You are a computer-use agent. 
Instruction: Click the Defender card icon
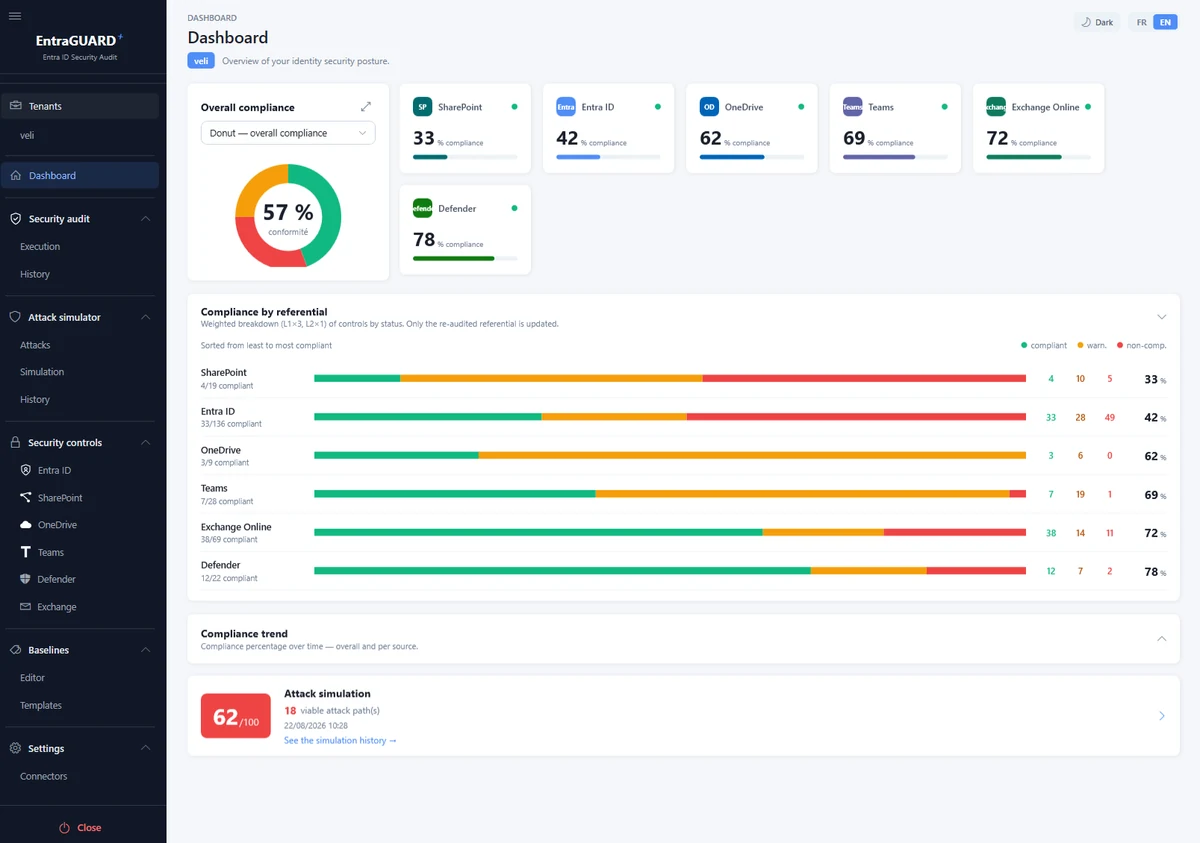(422, 208)
